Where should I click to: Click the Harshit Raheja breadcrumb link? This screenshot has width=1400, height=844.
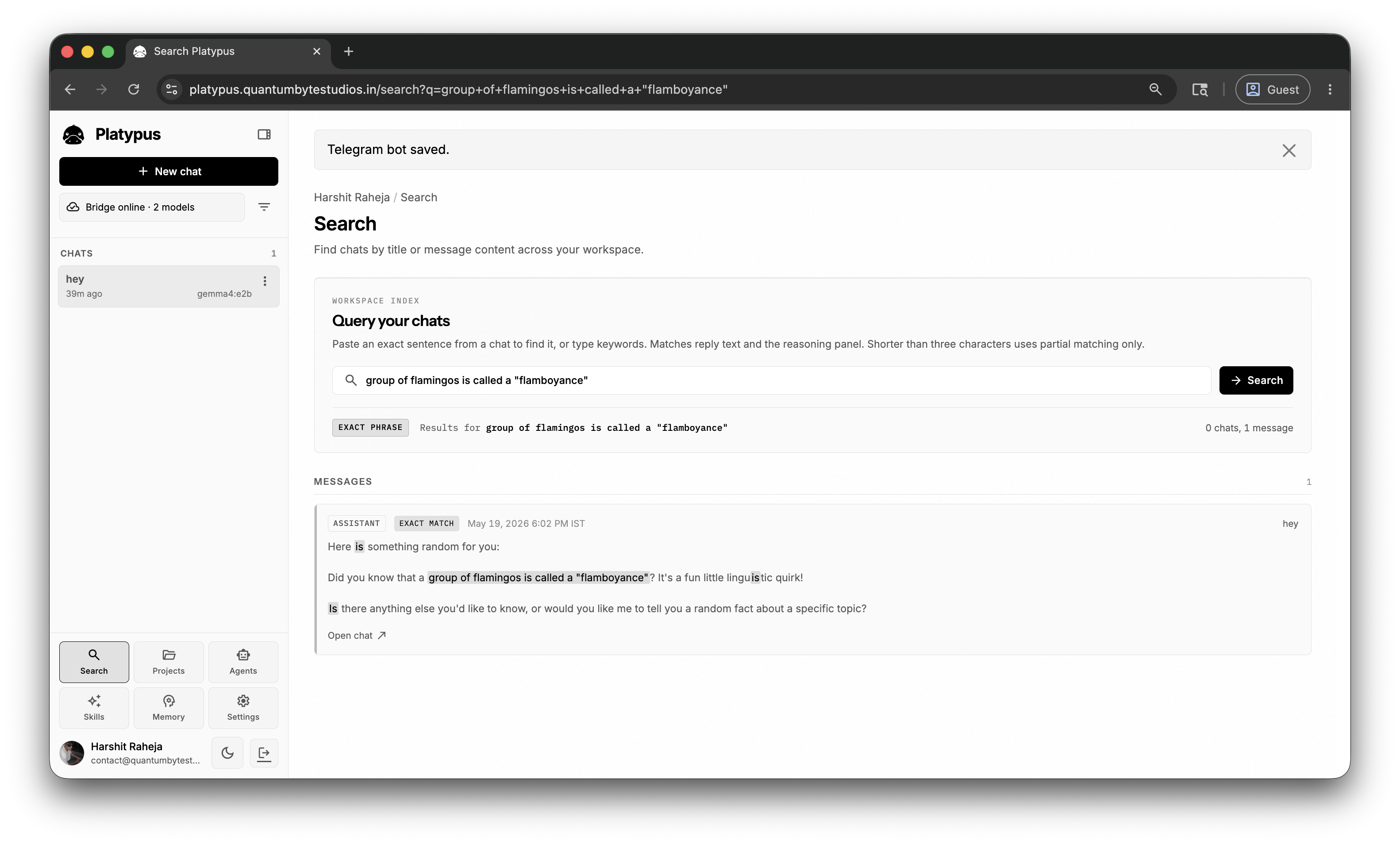(x=352, y=197)
